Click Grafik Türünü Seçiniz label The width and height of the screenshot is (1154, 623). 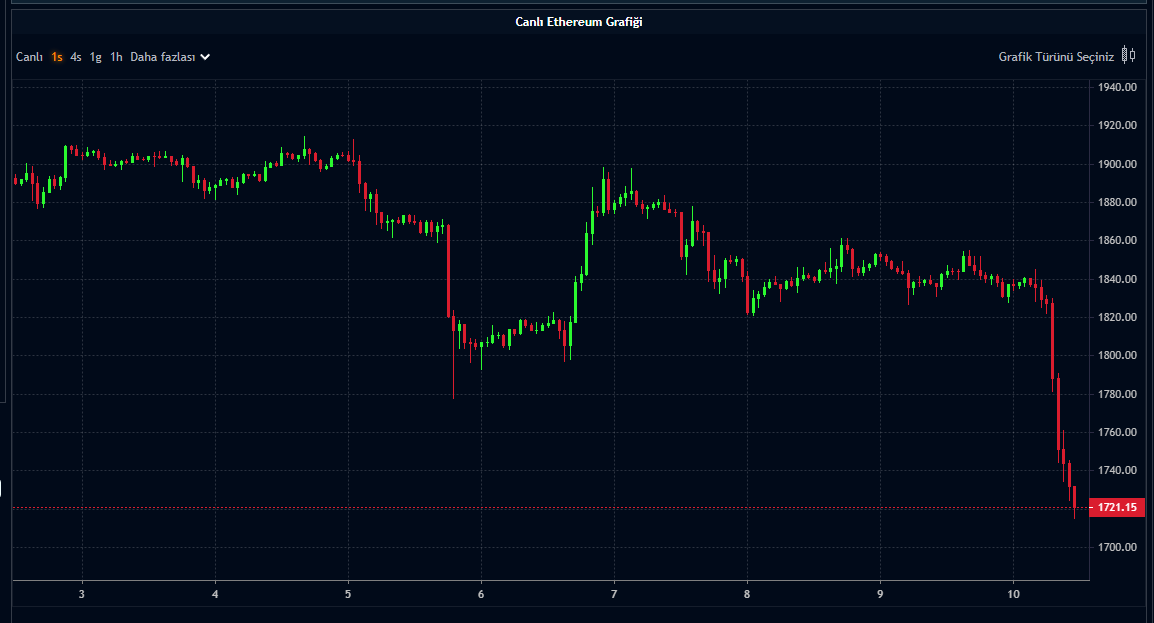pyautogui.click(x=1056, y=57)
